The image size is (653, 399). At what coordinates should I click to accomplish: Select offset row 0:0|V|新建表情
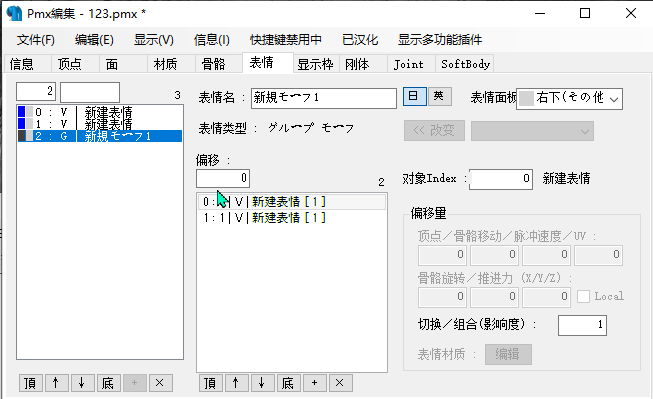(x=292, y=202)
